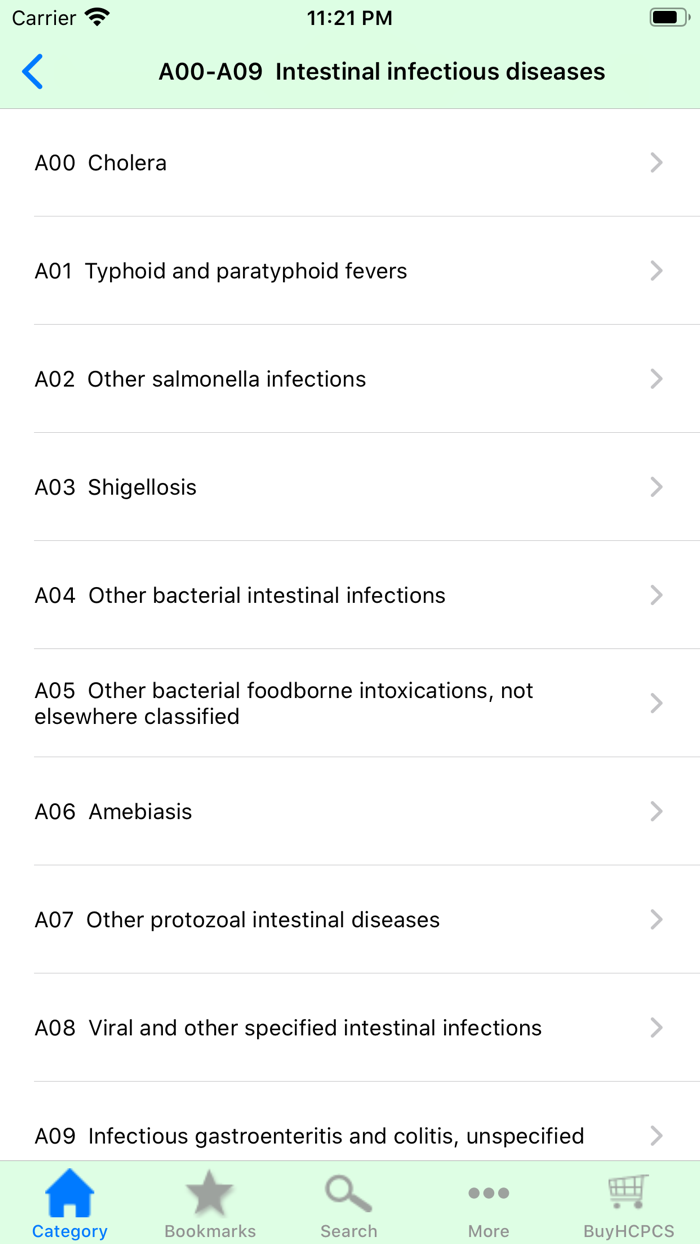The height and width of the screenshot is (1244, 700).
Task: Select the More tab
Action: point(489,1203)
